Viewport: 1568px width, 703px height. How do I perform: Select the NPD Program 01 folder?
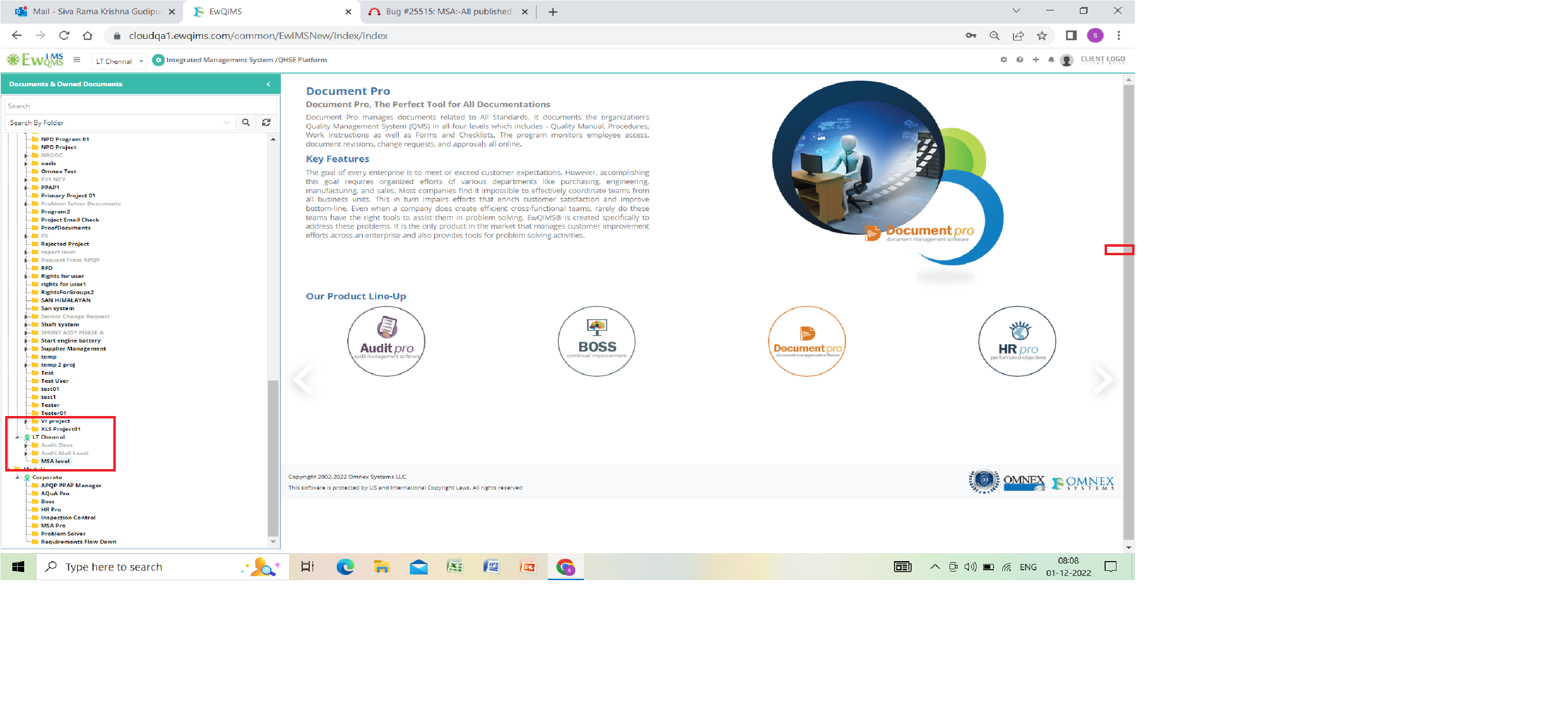[x=65, y=139]
